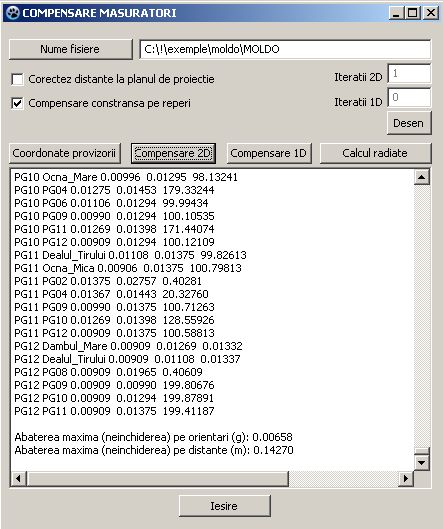Image resolution: width=443 pixels, height=529 pixels.
Task: Click Calcul radiate button
Action: (x=375, y=153)
